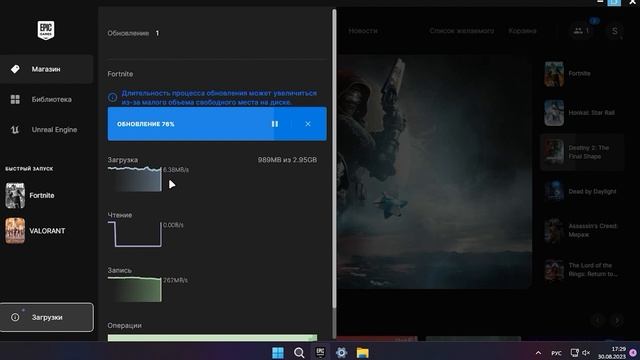Image resolution: width=640 pixels, height=360 pixels.
Task: Open the Магазин store section
Action: (47, 69)
